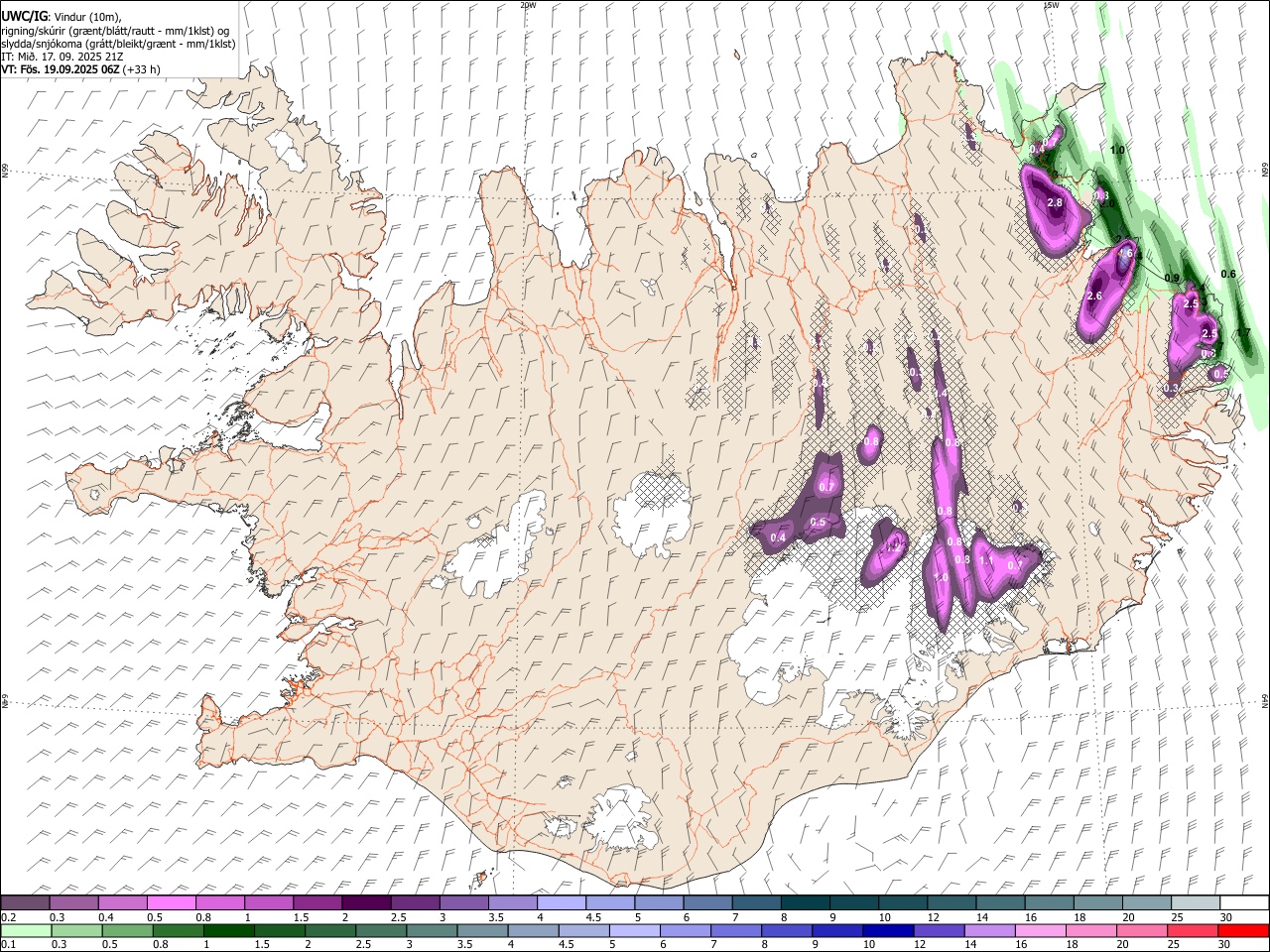Click the black 0.9 precipitation value
This screenshot has width=1270, height=952.
1172,278
